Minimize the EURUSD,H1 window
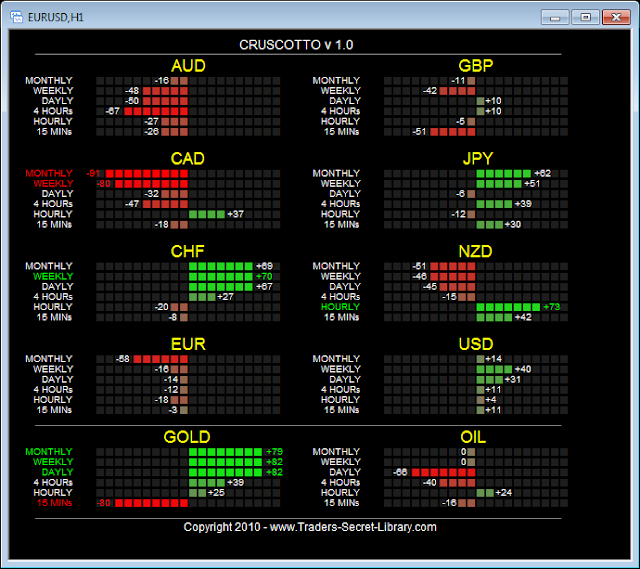The height and width of the screenshot is (569, 640). pyautogui.click(x=555, y=18)
